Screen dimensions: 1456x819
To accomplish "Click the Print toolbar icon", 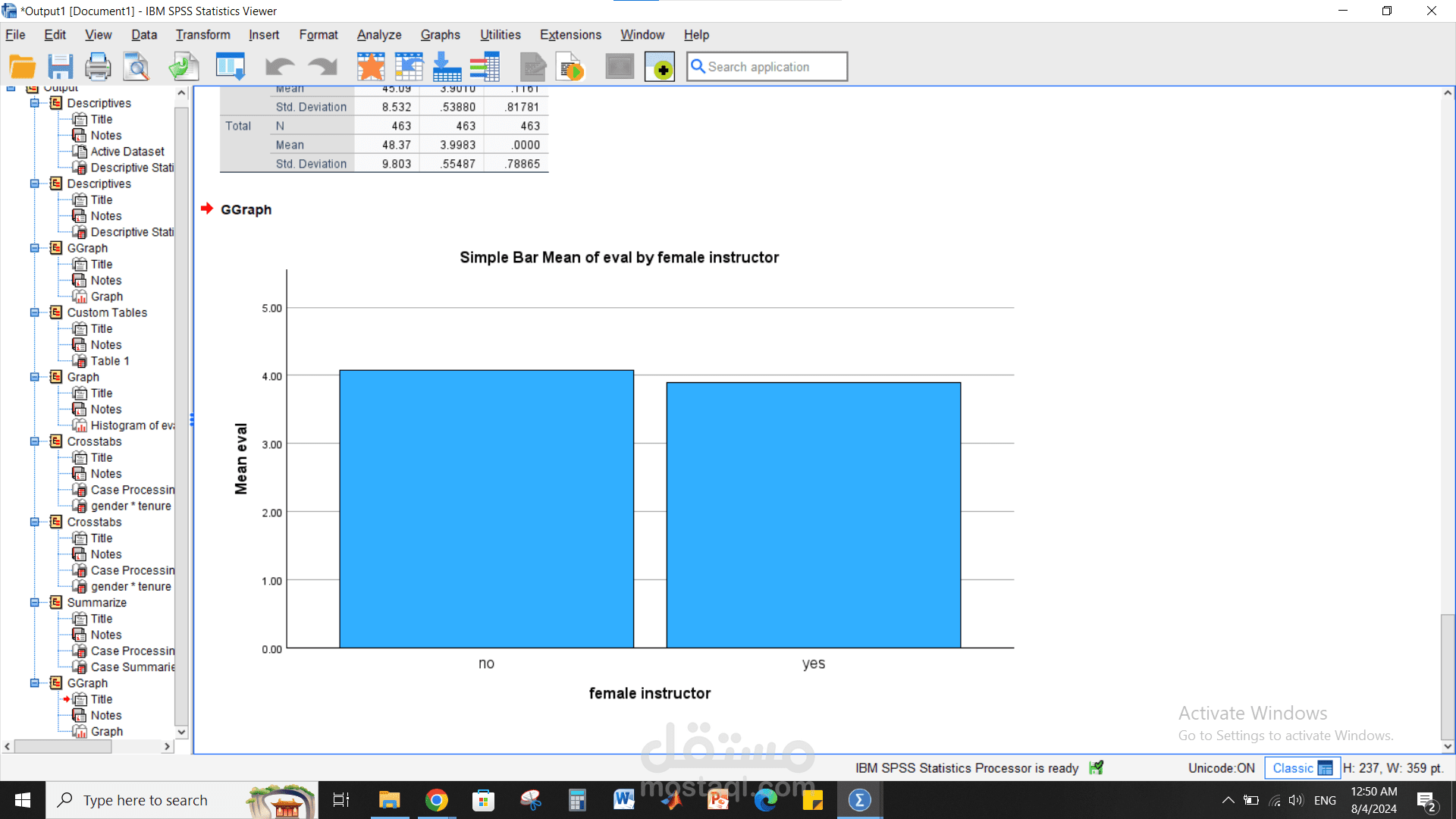I will tap(98, 67).
